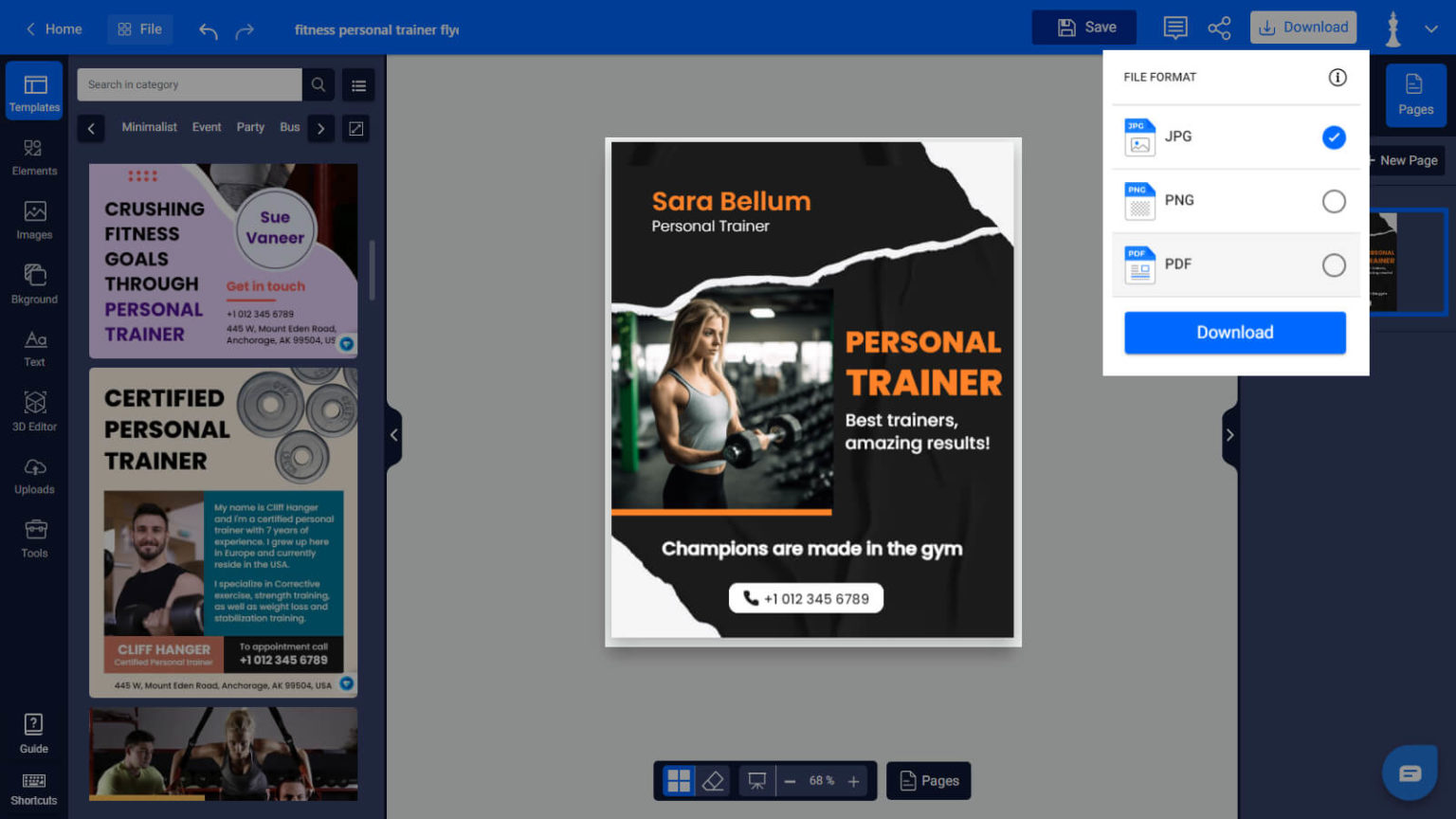Viewport: 1456px width, 819px height.
Task: Switch to the Party templates category
Action: pos(249,127)
